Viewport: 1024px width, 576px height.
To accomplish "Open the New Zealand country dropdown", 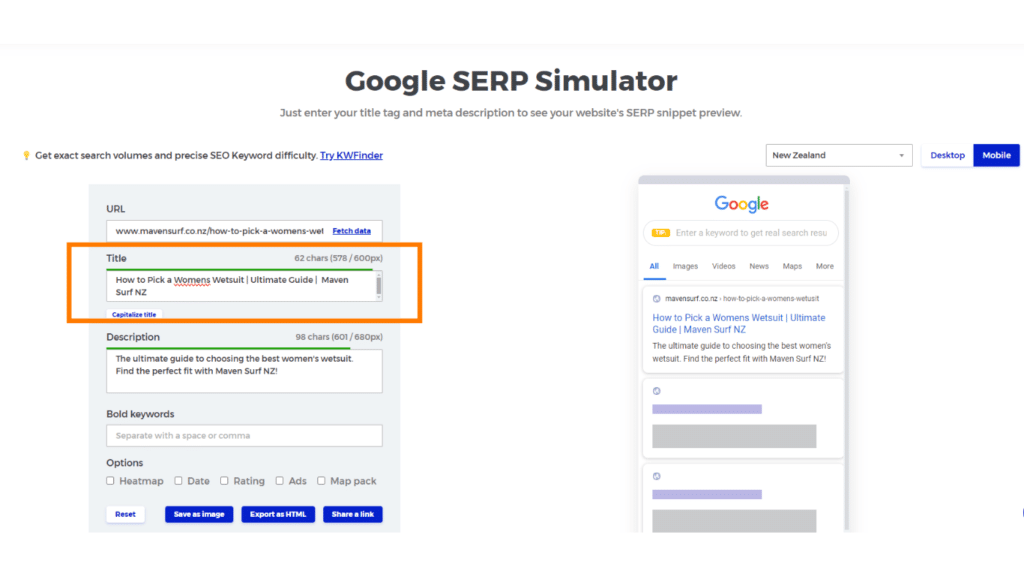I will coord(839,155).
